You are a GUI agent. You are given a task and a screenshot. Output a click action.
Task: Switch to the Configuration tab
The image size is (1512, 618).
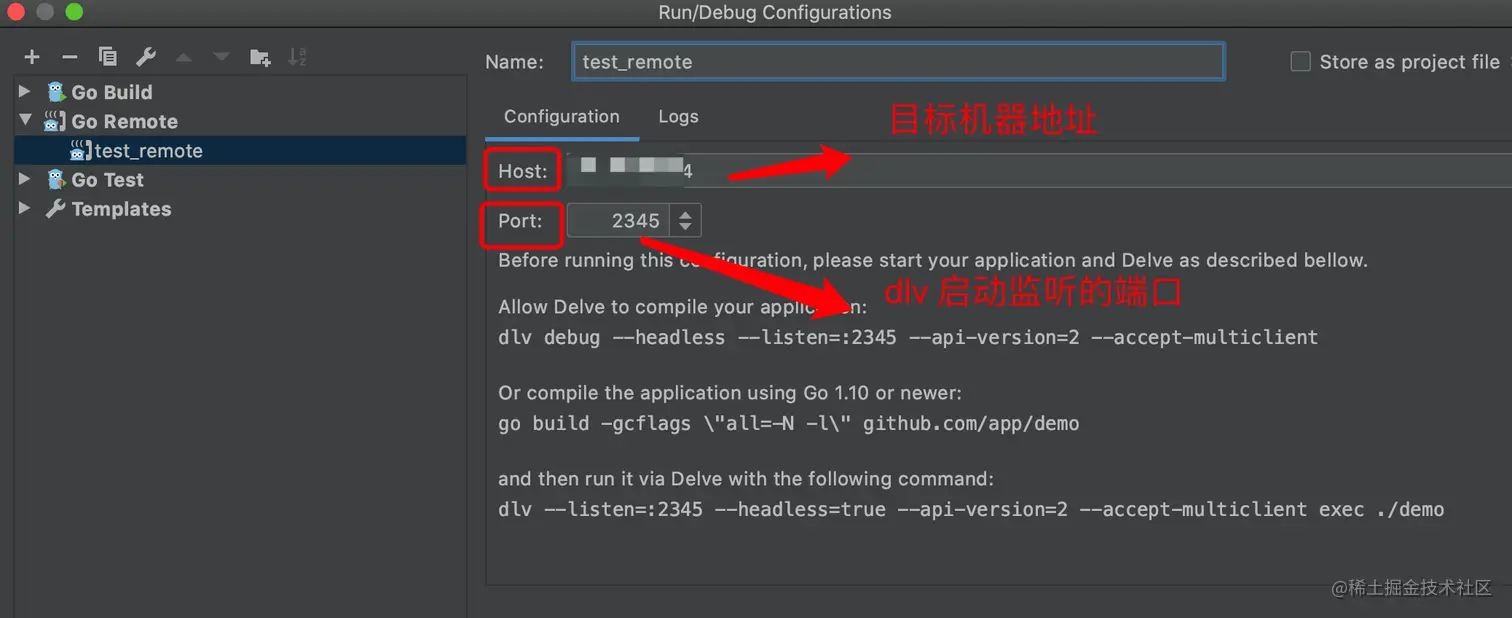pyautogui.click(x=562, y=117)
